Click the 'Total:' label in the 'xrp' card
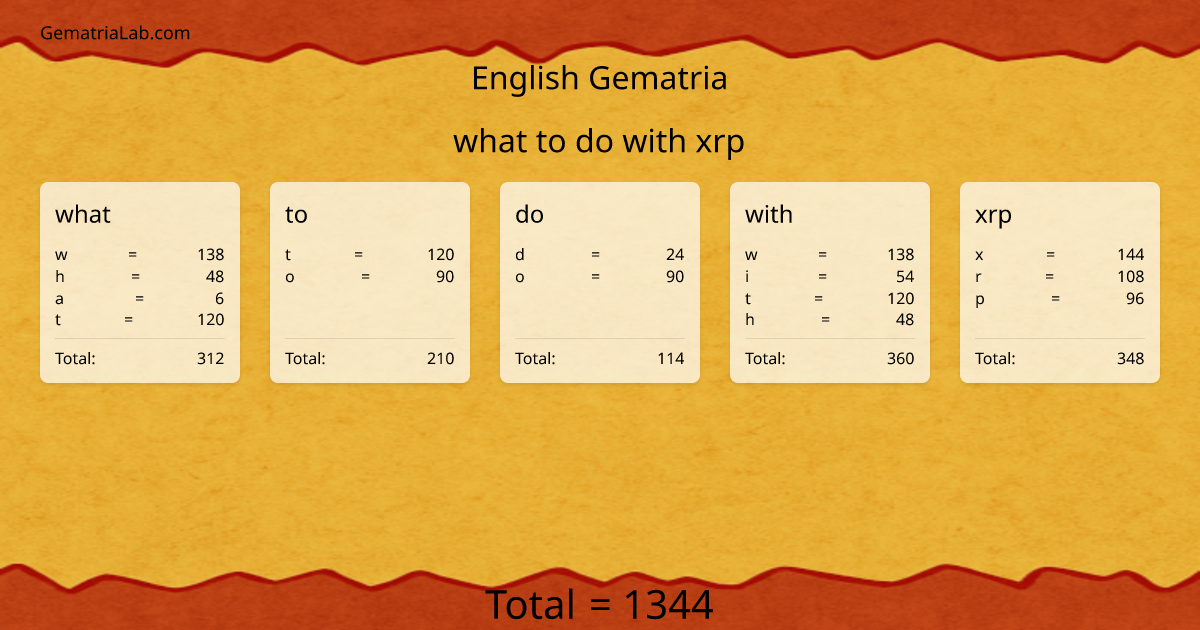 [995, 359]
